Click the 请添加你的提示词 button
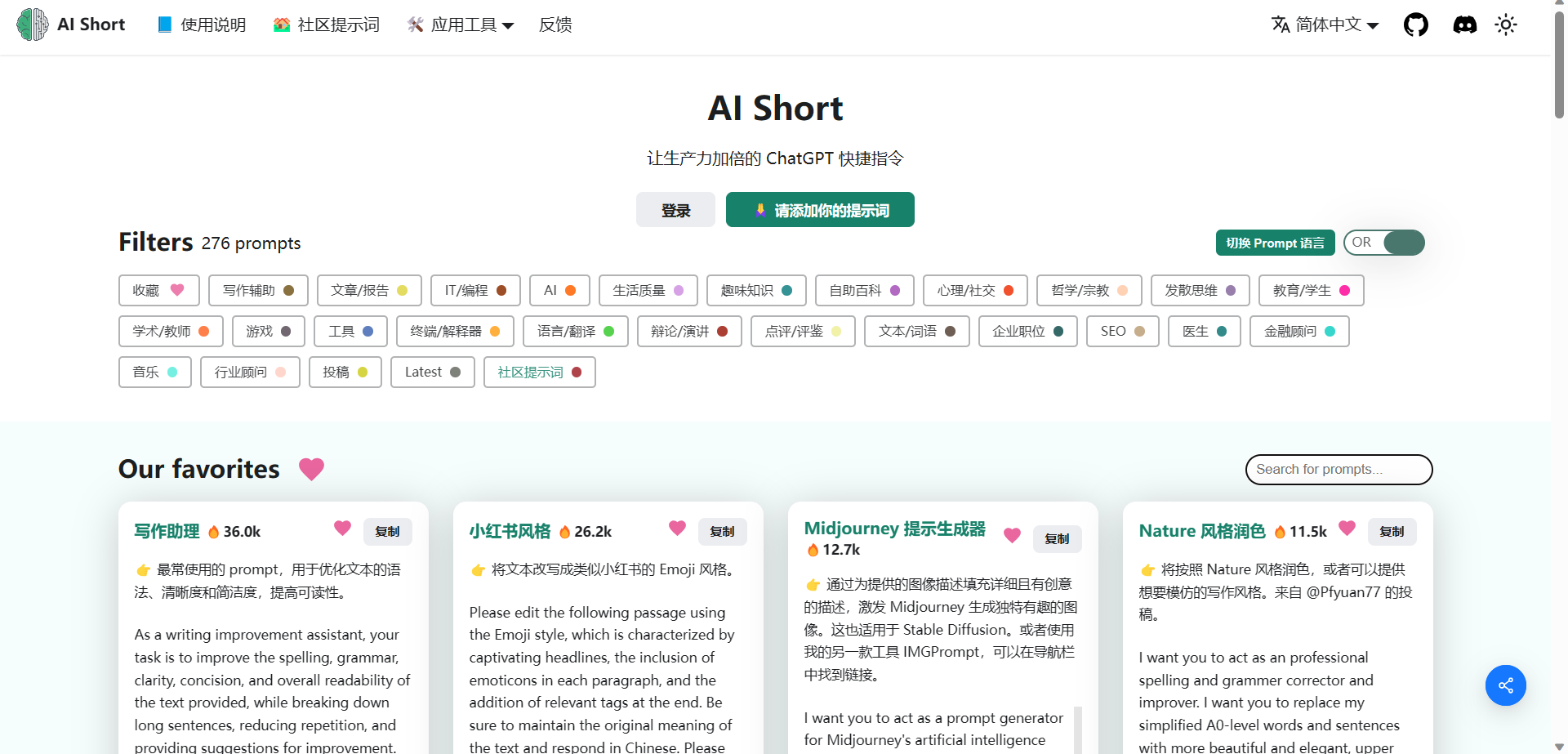The height and width of the screenshot is (754, 1568). 820,210
